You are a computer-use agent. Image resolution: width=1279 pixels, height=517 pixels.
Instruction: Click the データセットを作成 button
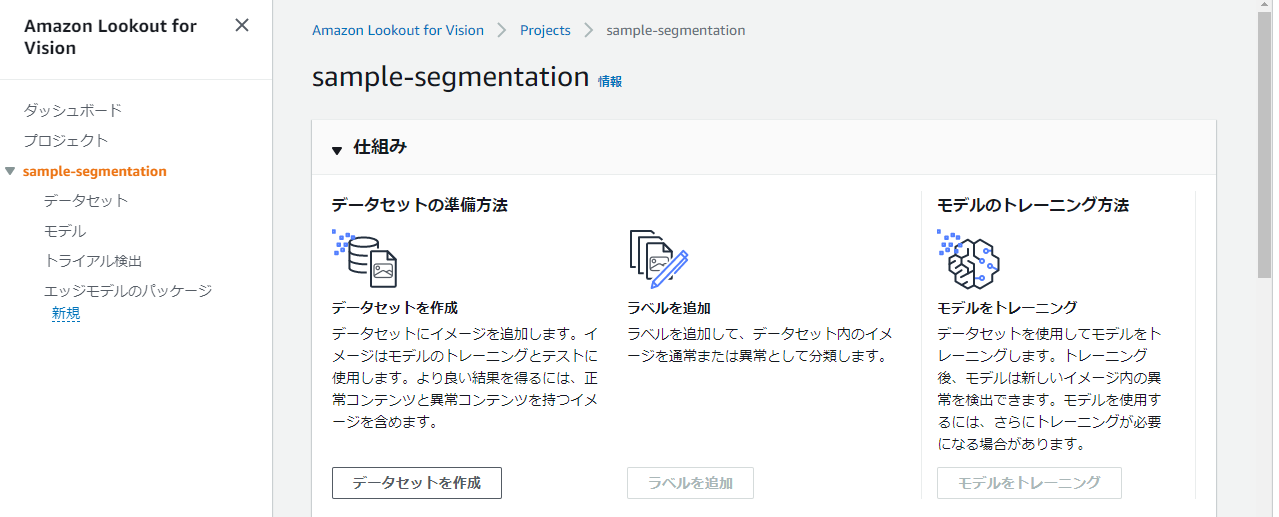click(x=417, y=483)
